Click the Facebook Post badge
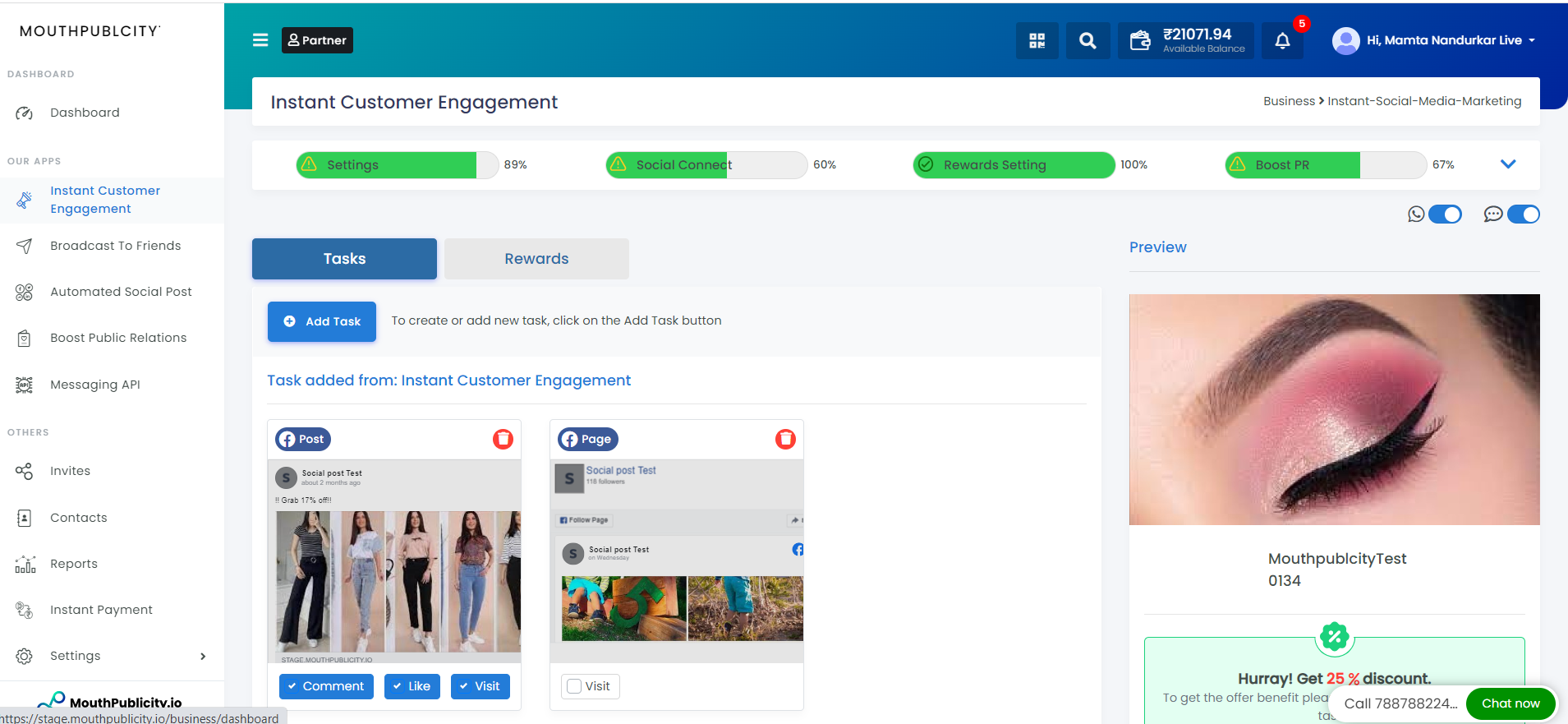1568x724 pixels. click(303, 440)
